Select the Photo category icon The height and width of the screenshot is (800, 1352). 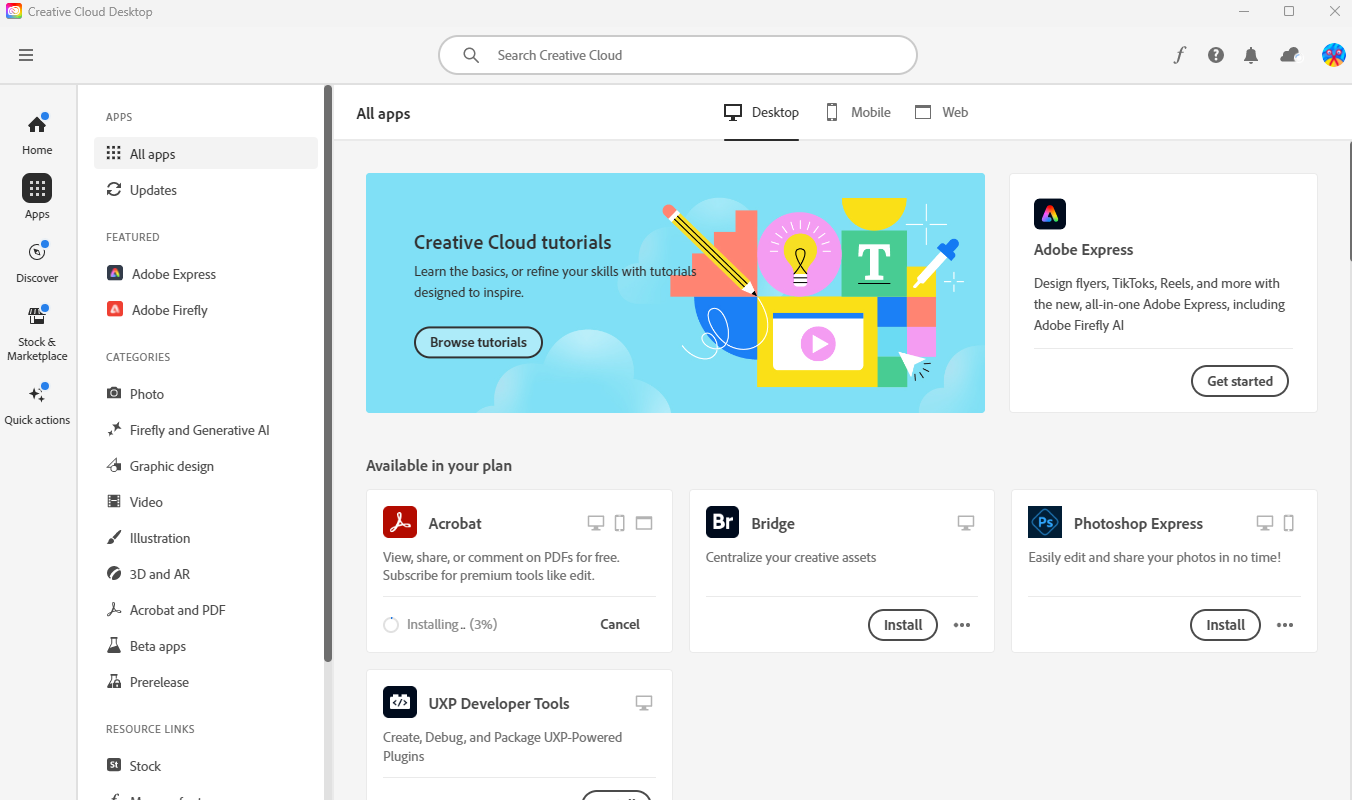[114, 393]
